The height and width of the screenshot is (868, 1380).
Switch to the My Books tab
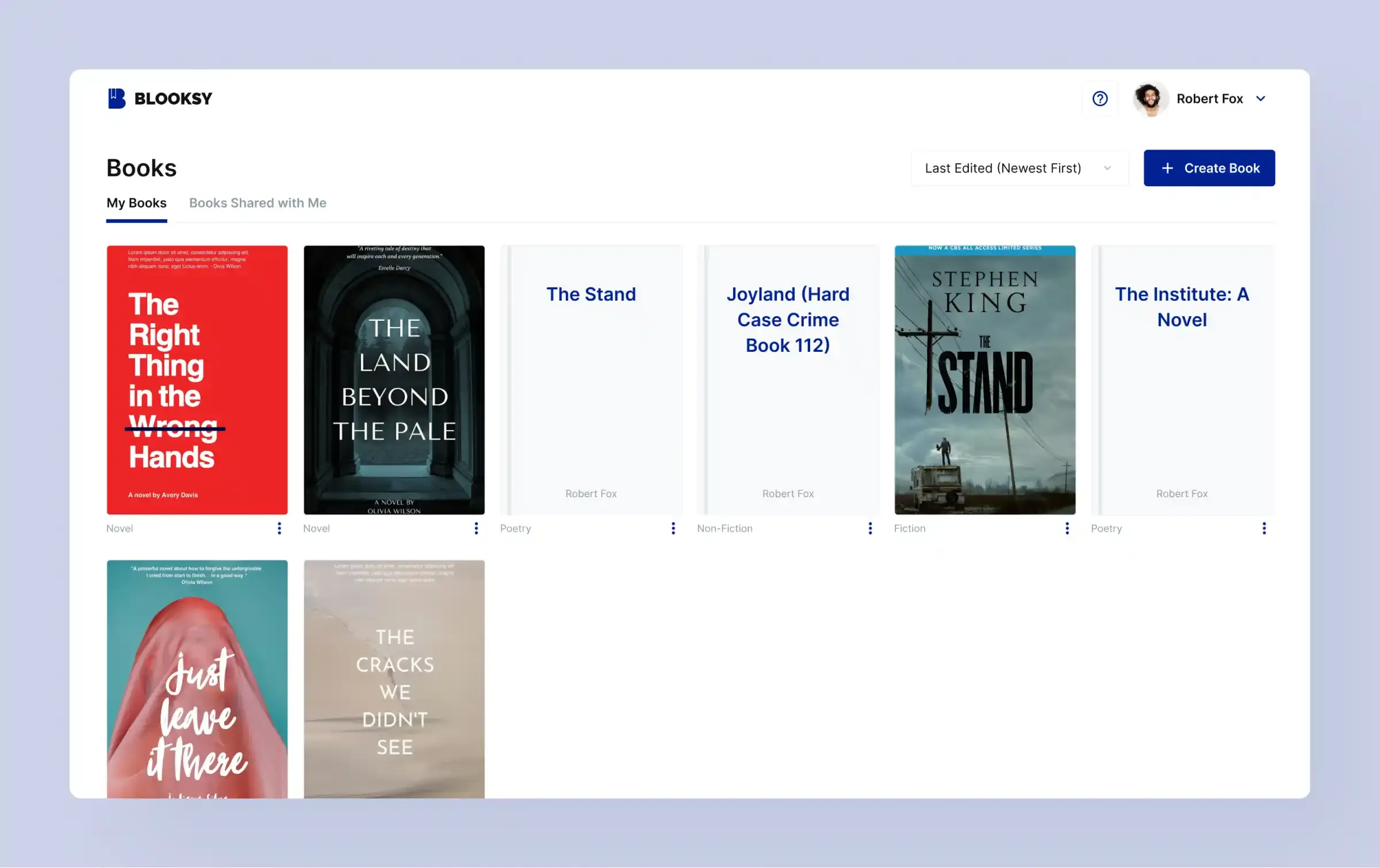tap(136, 203)
